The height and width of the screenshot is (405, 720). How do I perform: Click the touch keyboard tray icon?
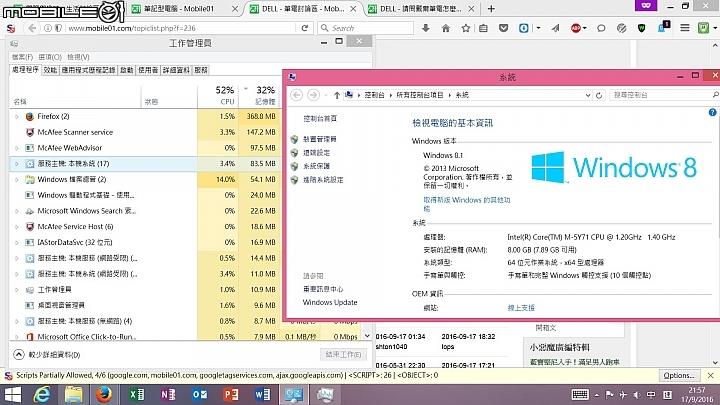(x=579, y=394)
